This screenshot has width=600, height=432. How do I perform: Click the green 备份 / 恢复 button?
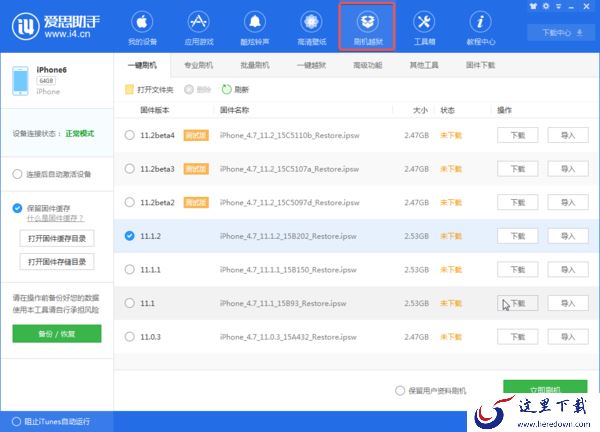57,334
